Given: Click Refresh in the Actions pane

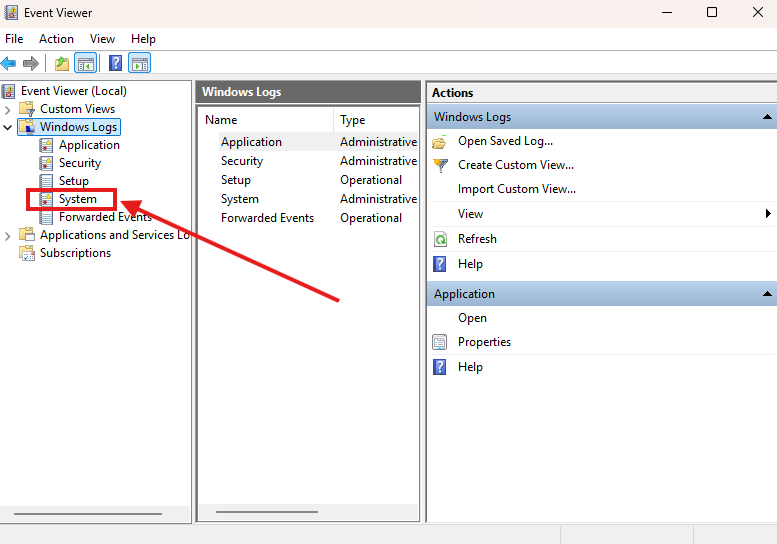Looking at the screenshot, I should click(477, 239).
